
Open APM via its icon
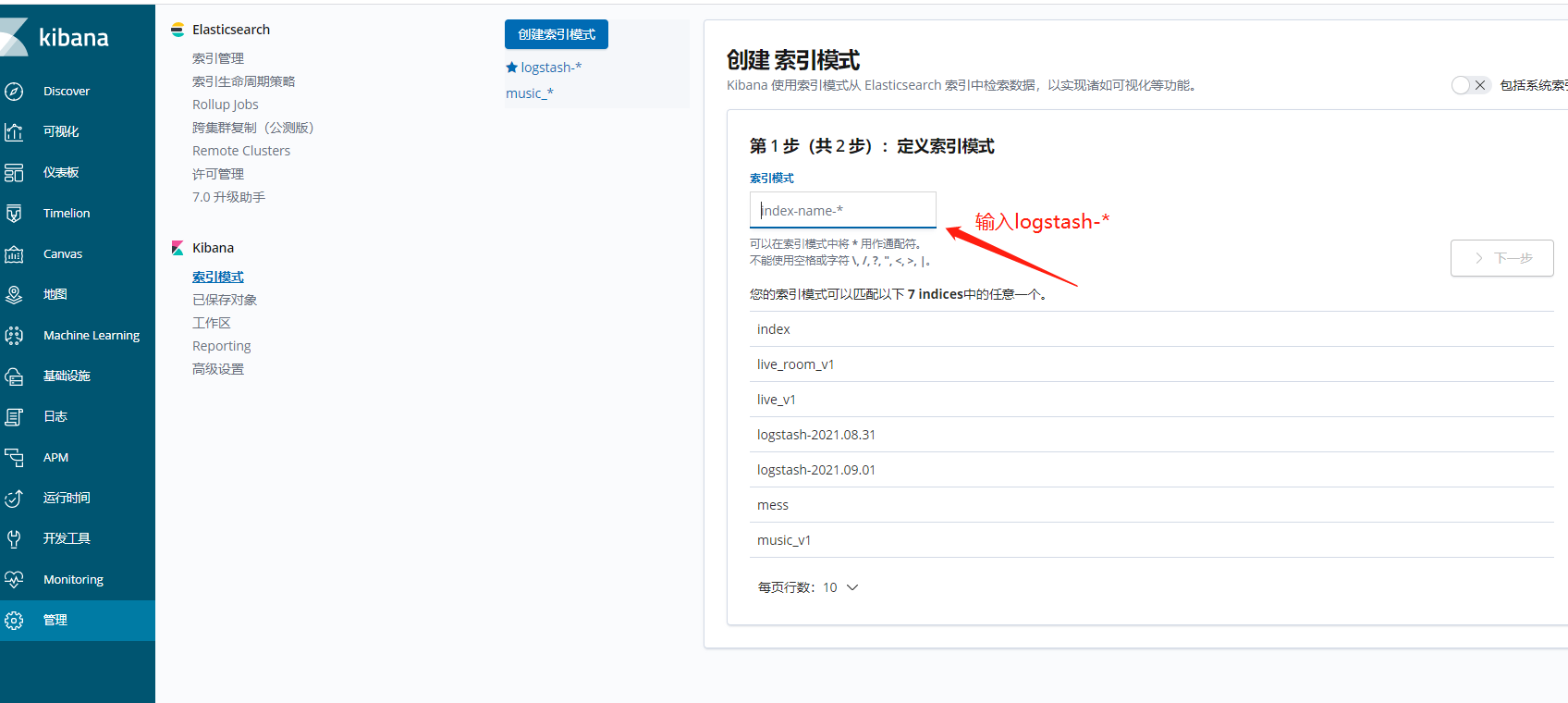click(14, 457)
